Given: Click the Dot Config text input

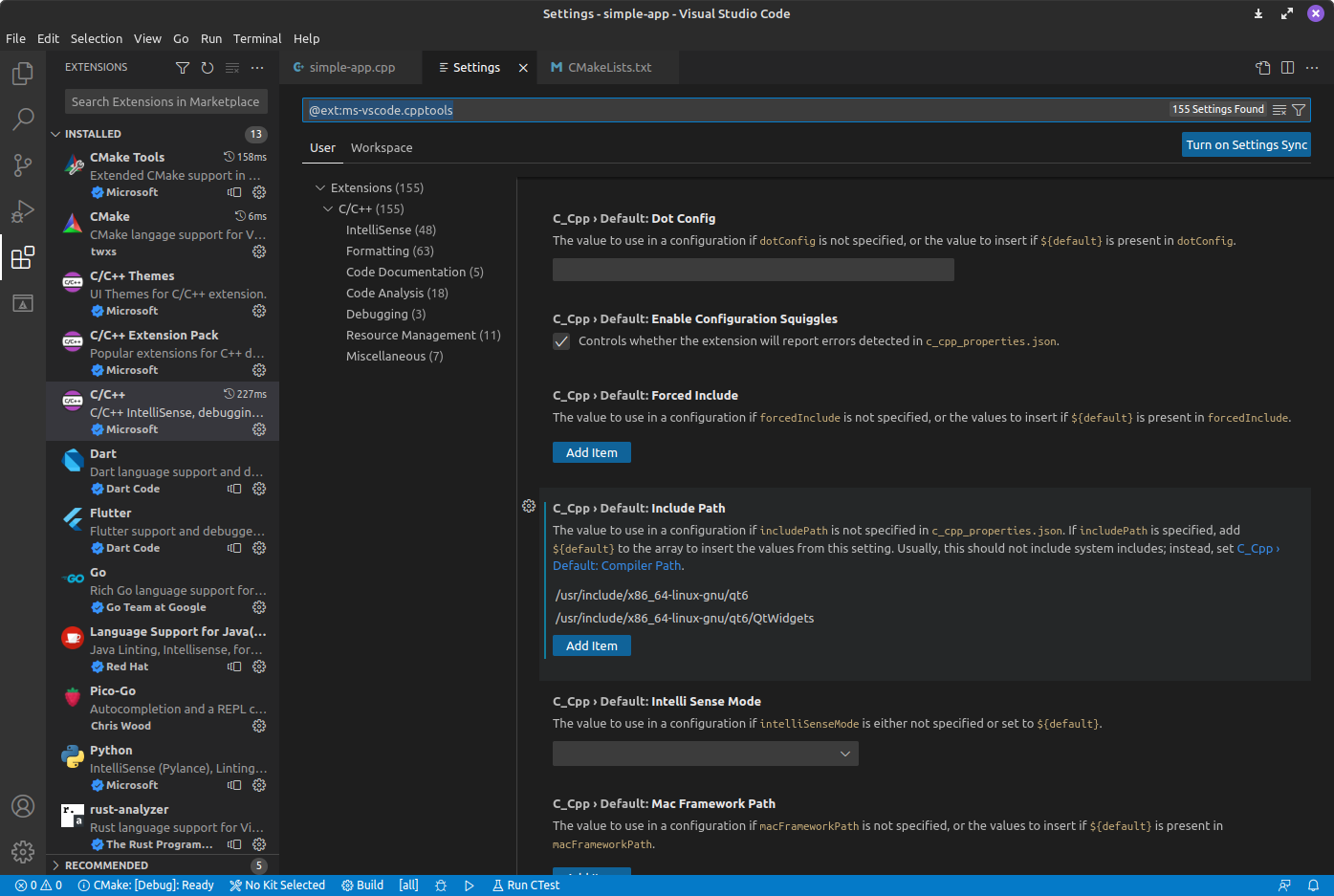Looking at the screenshot, I should 754,270.
